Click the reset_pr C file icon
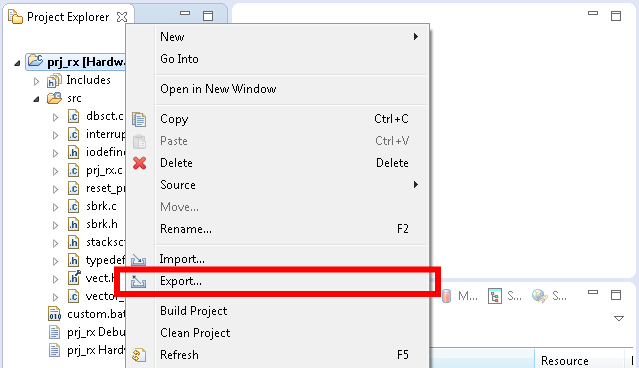The height and width of the screenshot is (368, 639). (73, 188)
